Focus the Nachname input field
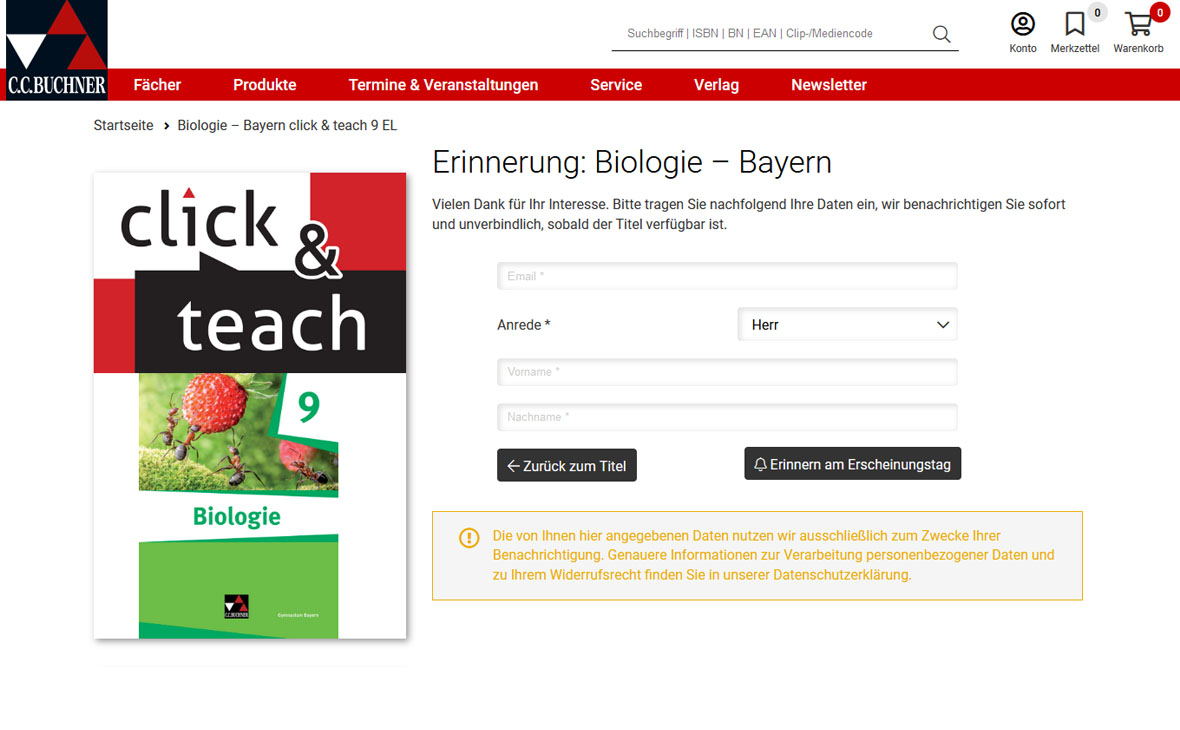The width and height of the screenshot is (1180, 730). point(727,417)
